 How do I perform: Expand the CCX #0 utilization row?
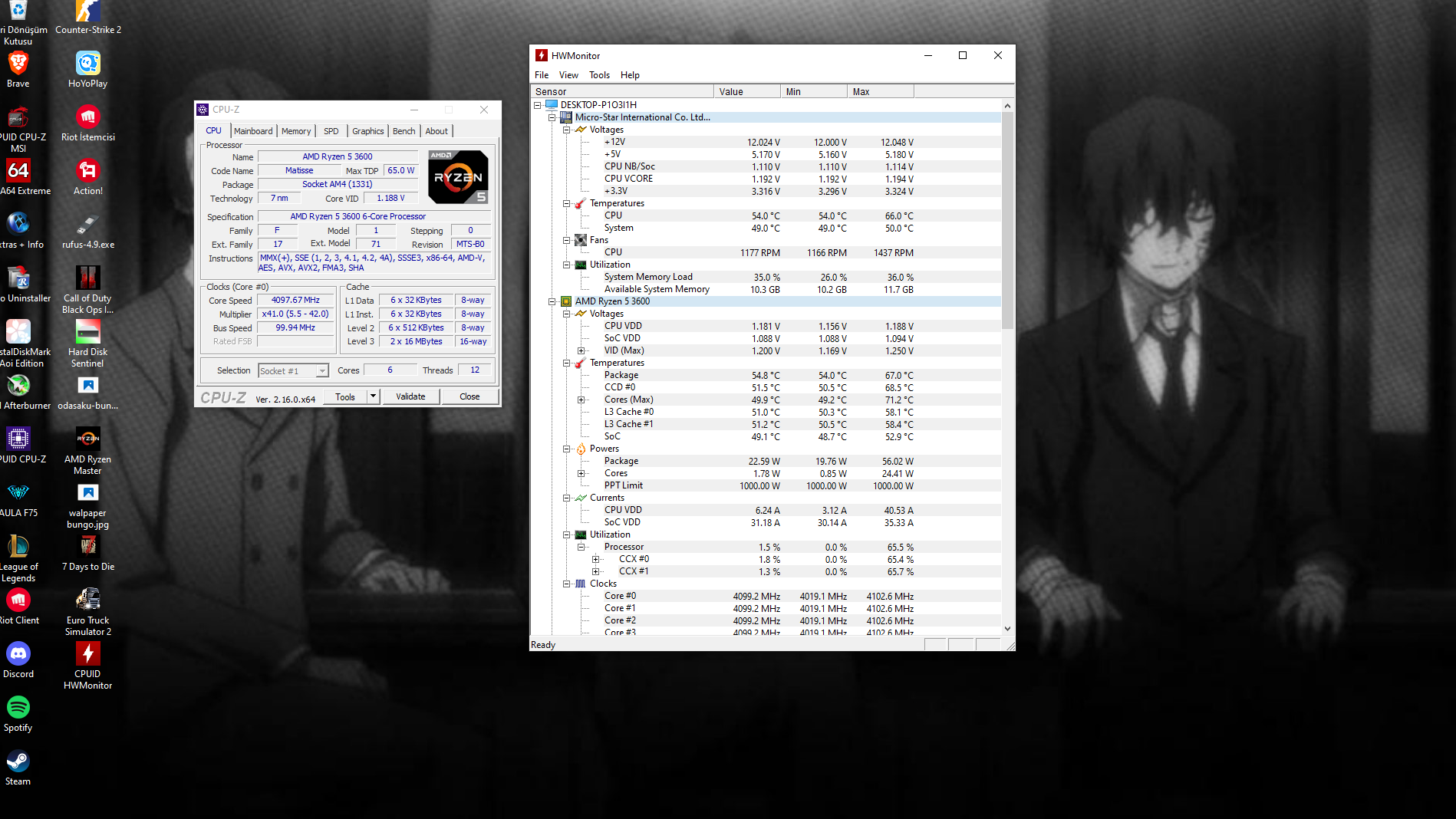[595, 559]
